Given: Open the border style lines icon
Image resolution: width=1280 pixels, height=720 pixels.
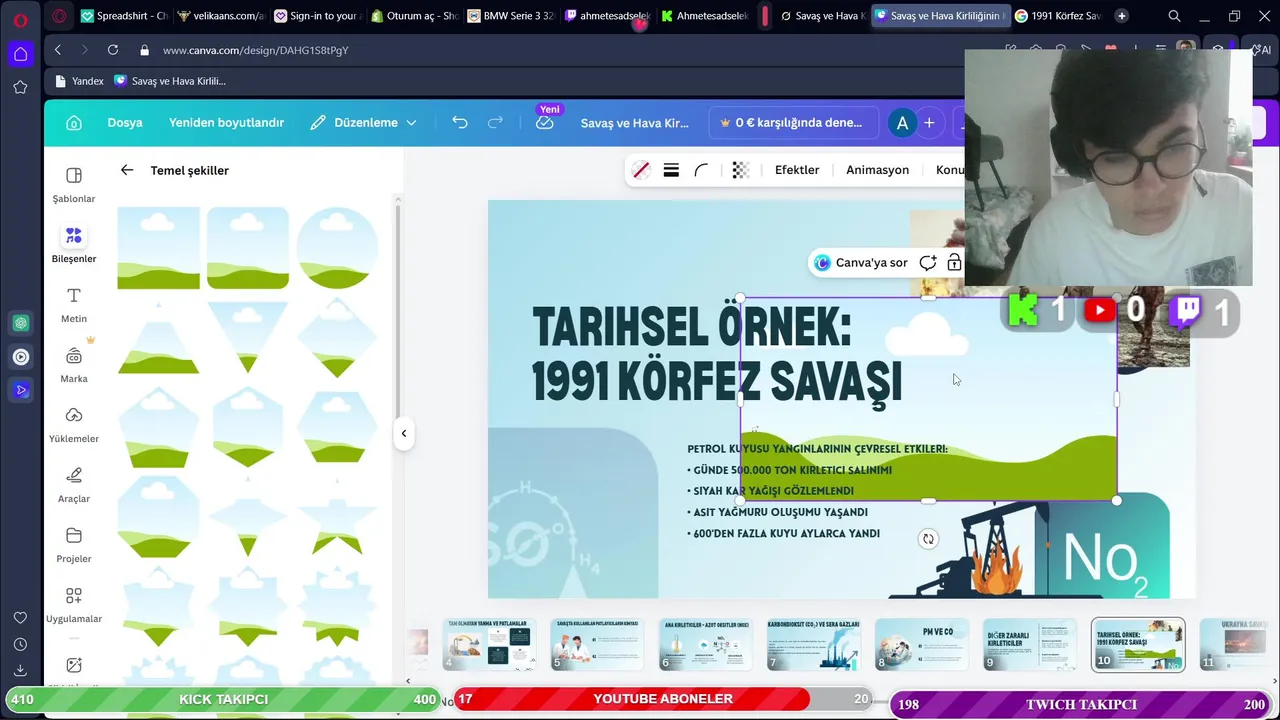Looking at the screenshot, I should 671,170.
